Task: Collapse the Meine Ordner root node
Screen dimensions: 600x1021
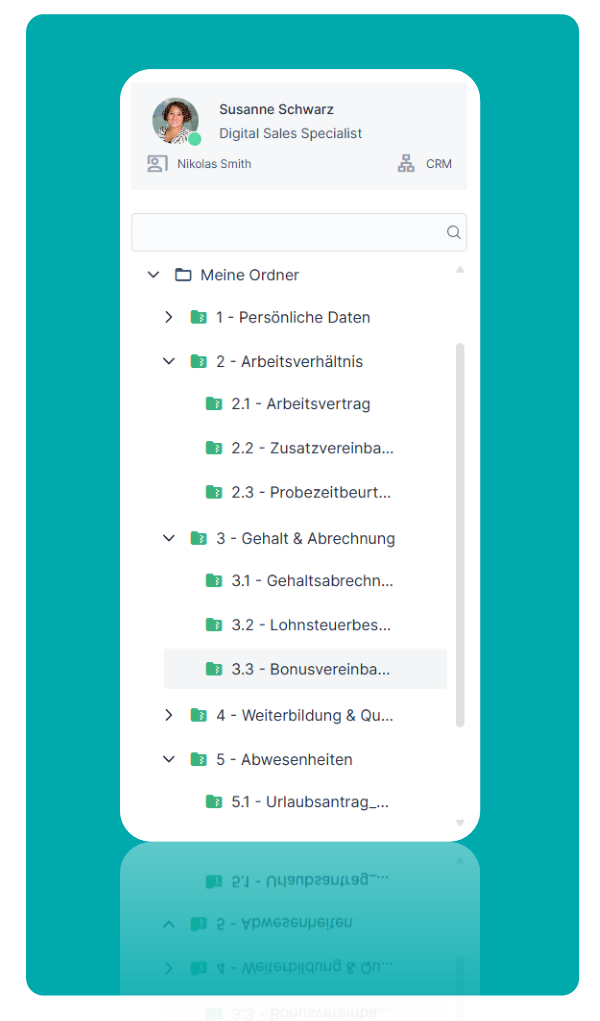Action: coord(153,275)
